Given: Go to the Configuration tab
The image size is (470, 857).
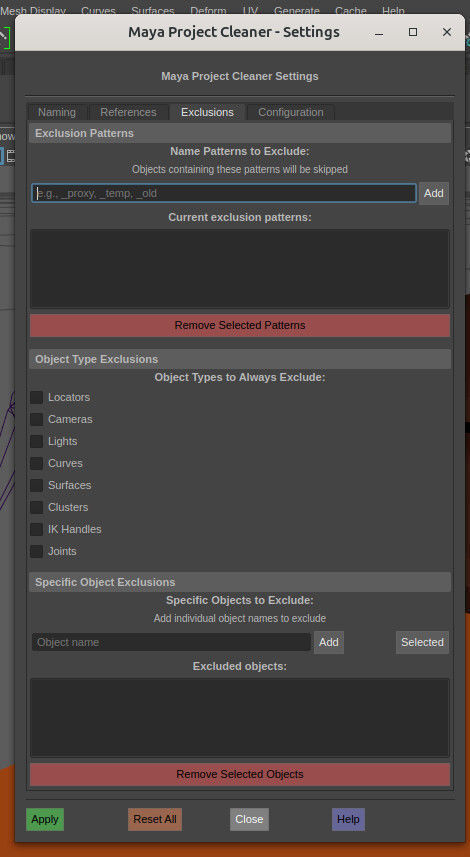Looking at the screenshot, I should click(291, 112).
